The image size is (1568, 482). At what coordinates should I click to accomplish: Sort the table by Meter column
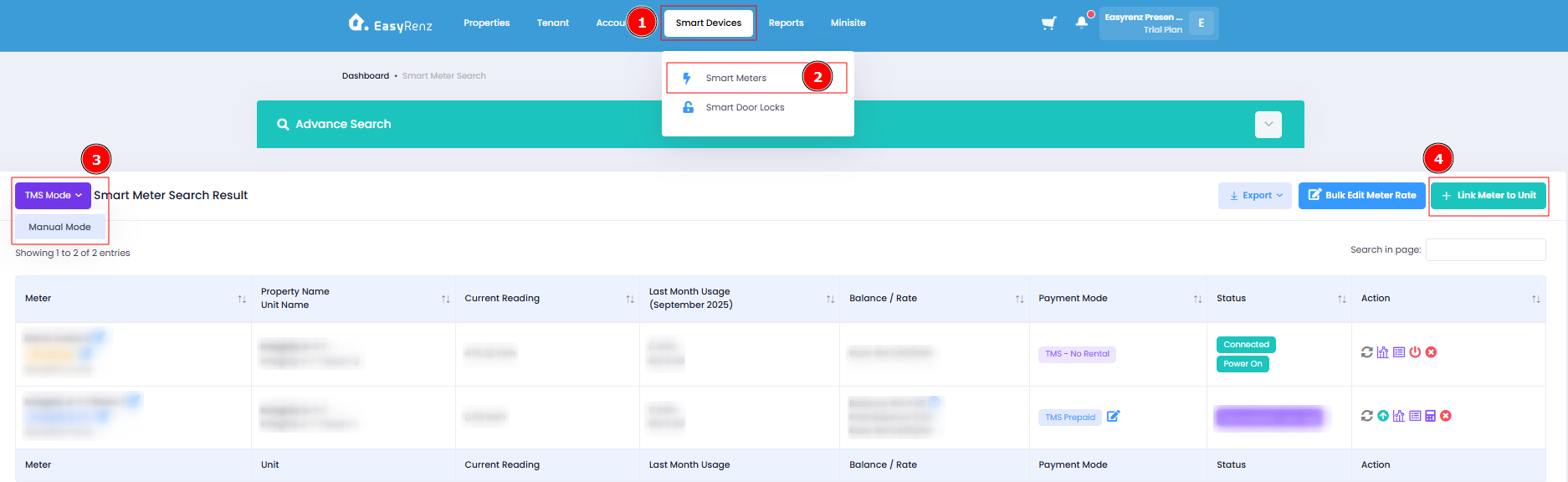[x=242, y=299]
